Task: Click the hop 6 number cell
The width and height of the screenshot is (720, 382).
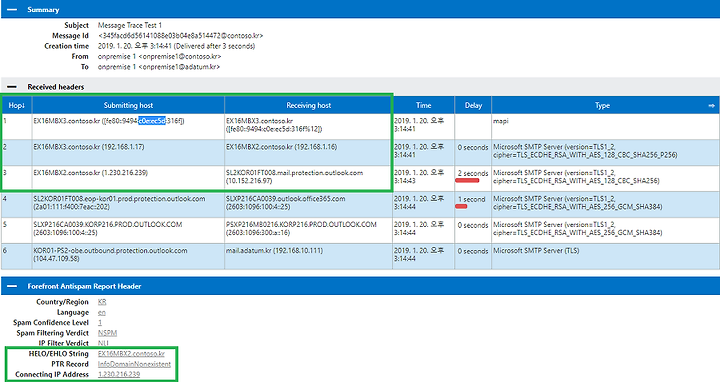Action: [x=17, y=256]
